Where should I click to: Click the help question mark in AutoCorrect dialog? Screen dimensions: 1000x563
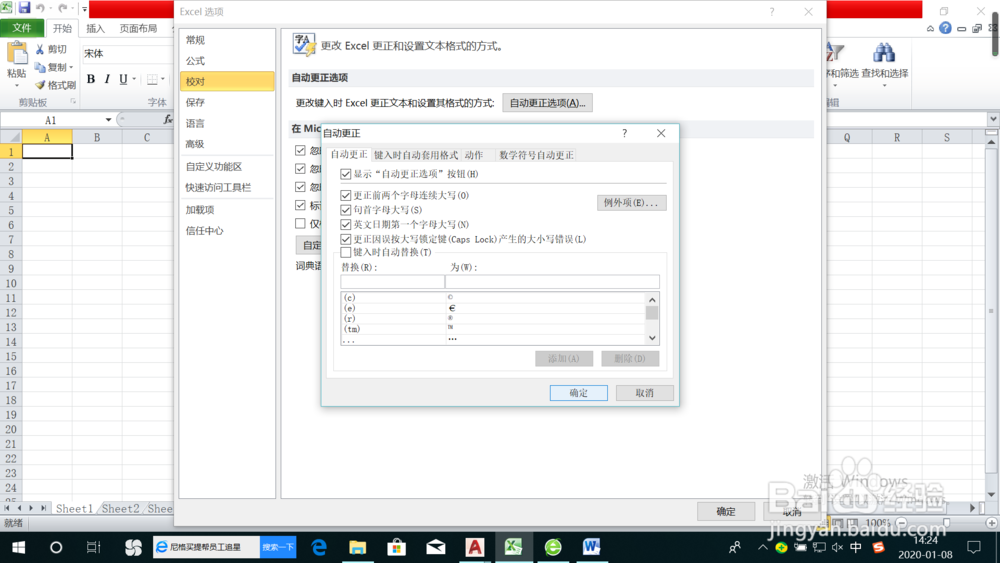(x=624, y=133)
